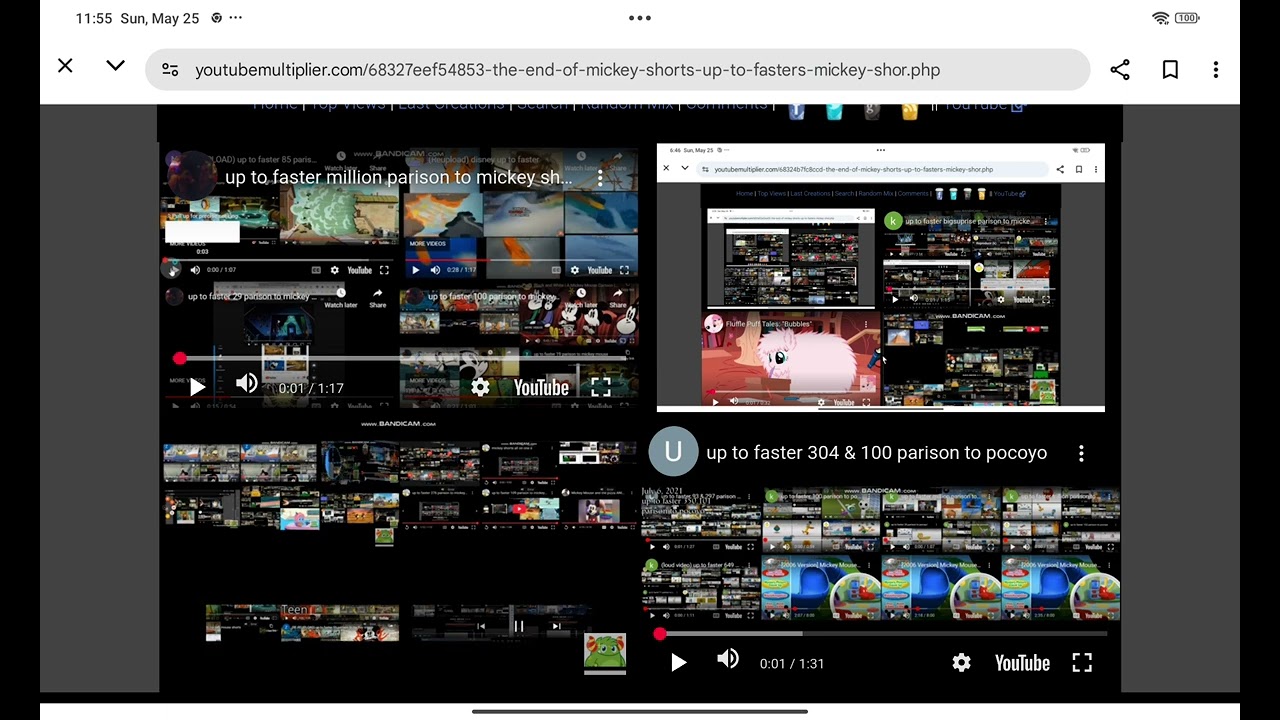Image resolution: width=1280 pixels, height=720 pixels.
Task: Seek along the 1:31 video progress bar
Action: (x=884, y=634)
